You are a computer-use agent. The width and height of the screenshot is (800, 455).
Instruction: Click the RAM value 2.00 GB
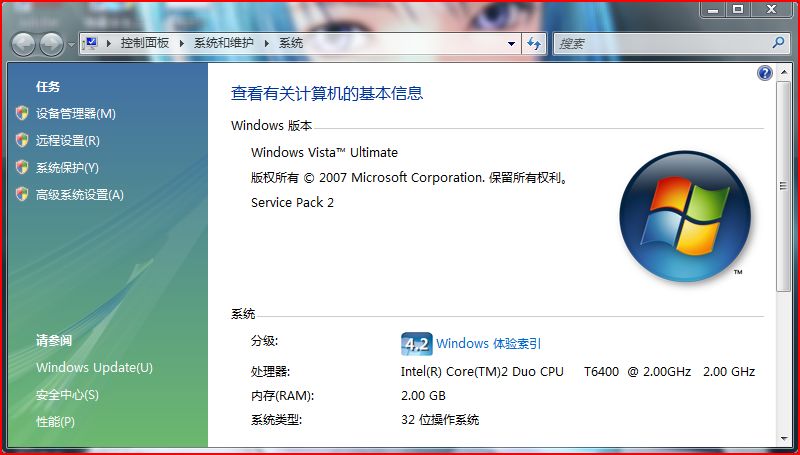tap(423, 396)
